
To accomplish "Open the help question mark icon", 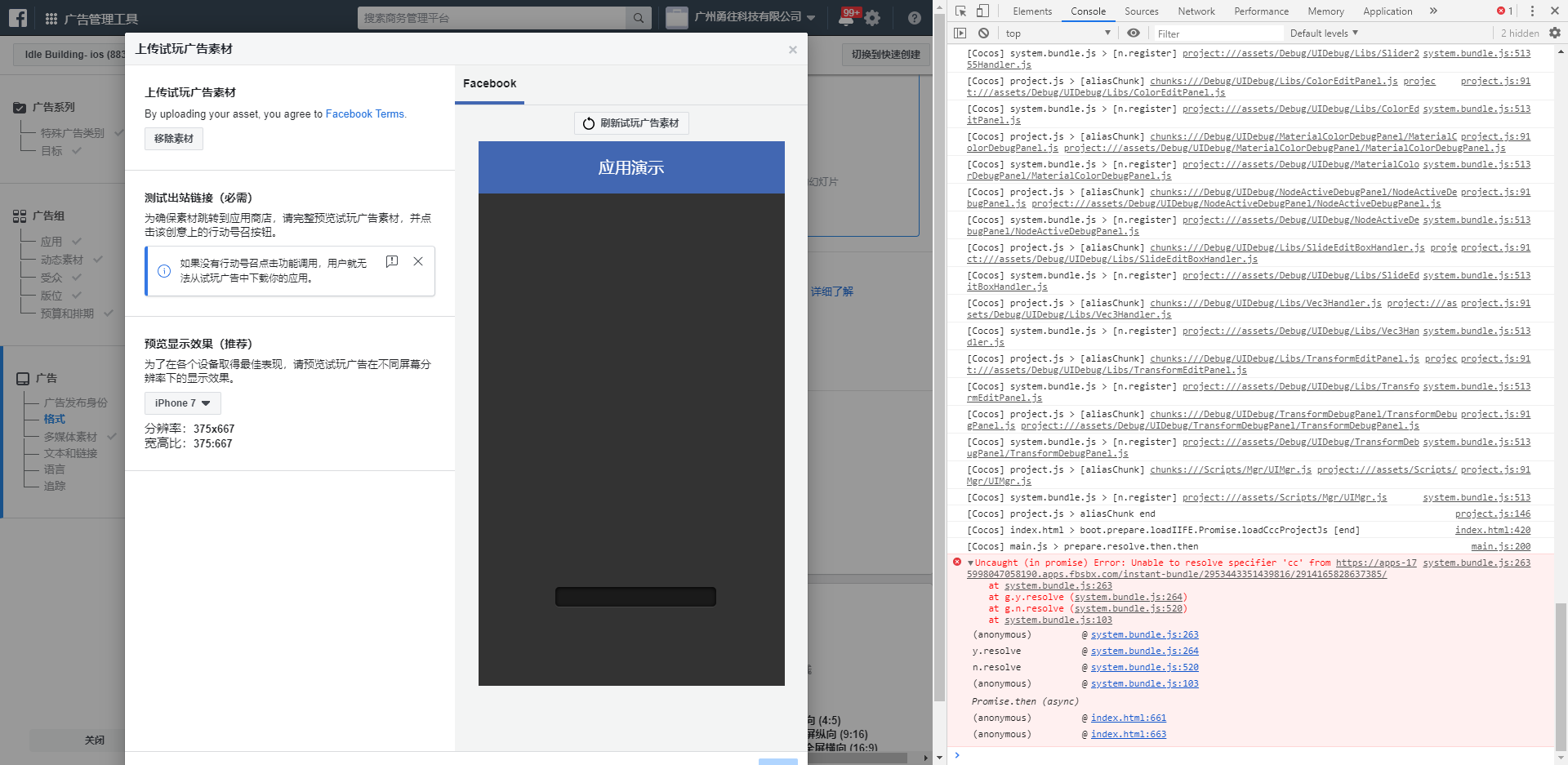I will 915,18.
